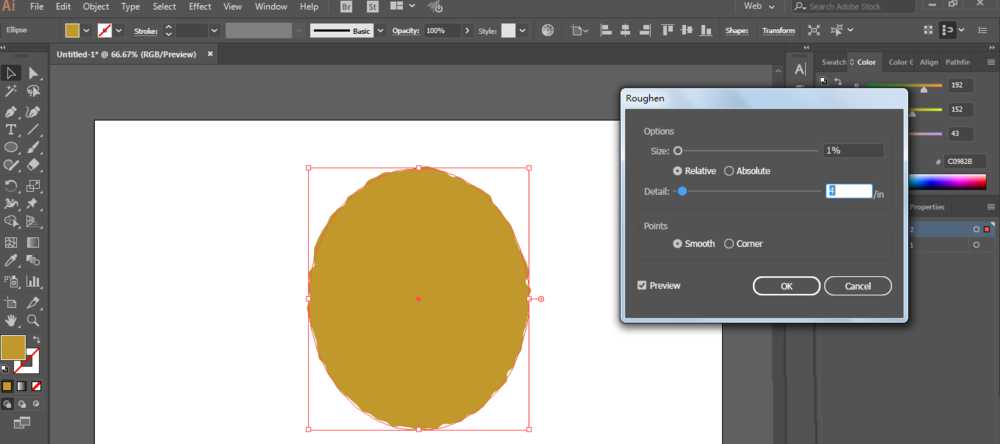1000x444 pixels.
Task: Open the Basic brush definition dropdown
Action: click(381, 31)
